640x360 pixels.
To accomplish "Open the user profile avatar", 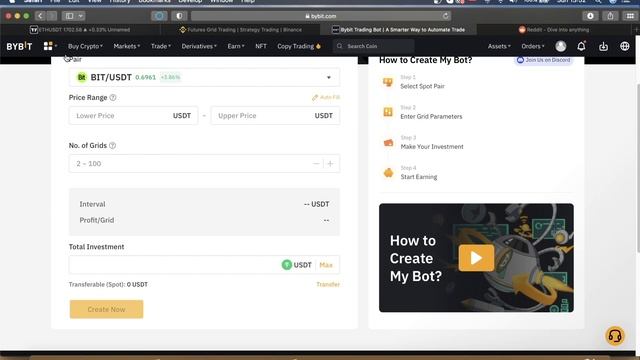I will coord(561,46).
